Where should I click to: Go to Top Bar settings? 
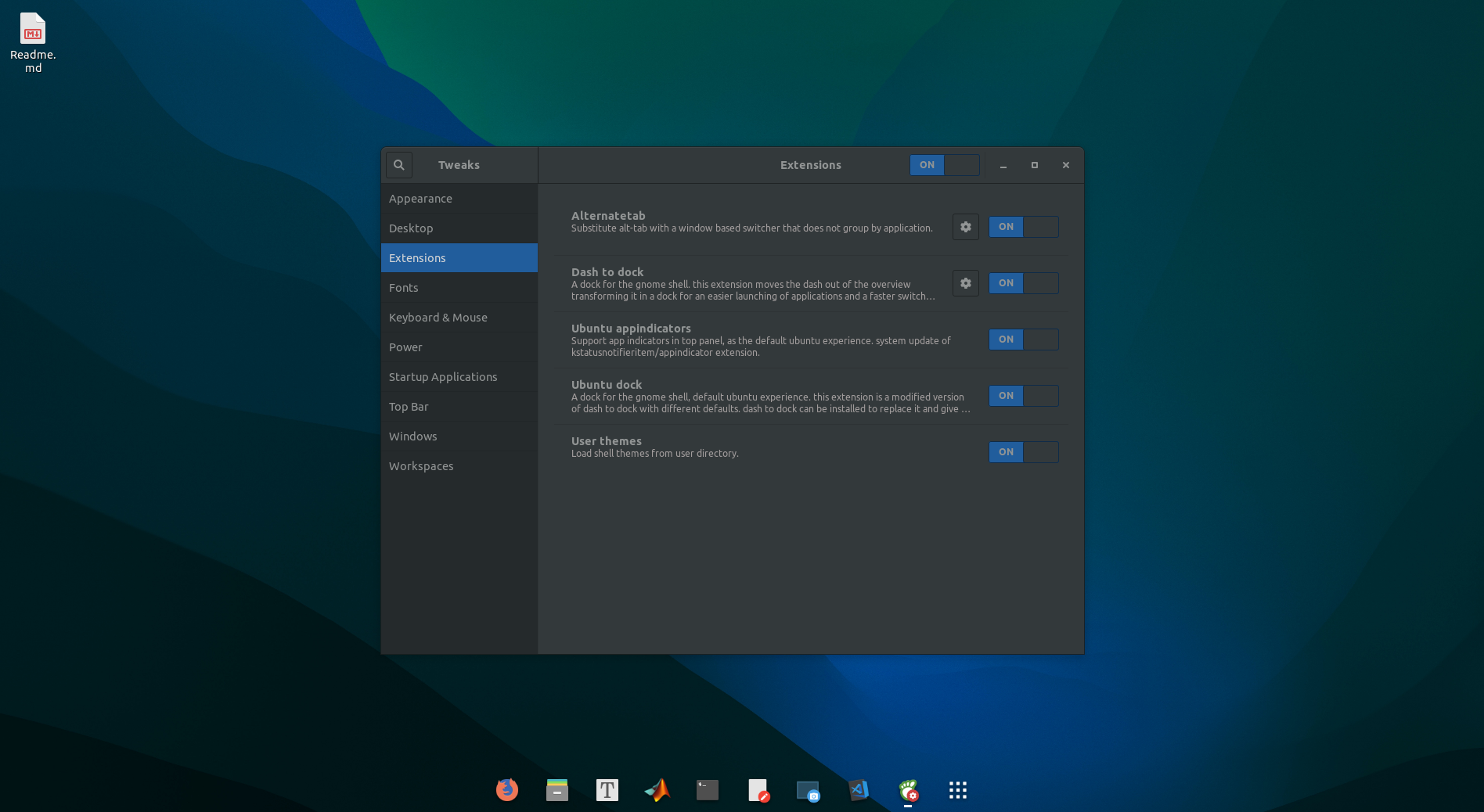click(x=459, y=407)
